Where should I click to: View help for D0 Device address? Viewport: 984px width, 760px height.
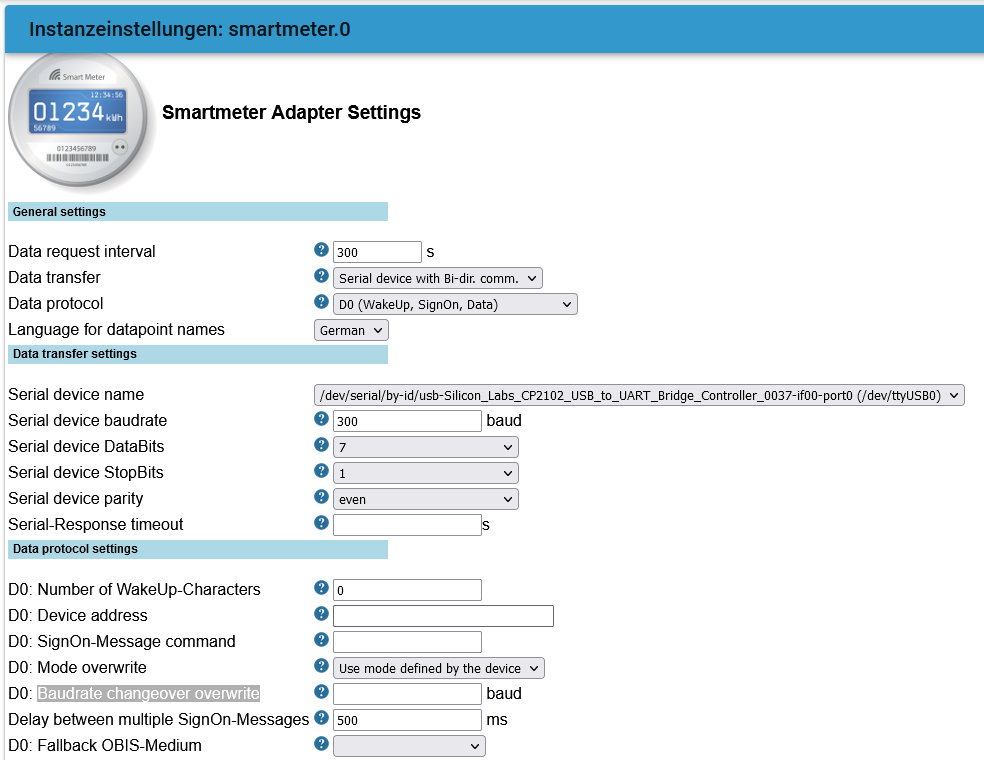321,614
